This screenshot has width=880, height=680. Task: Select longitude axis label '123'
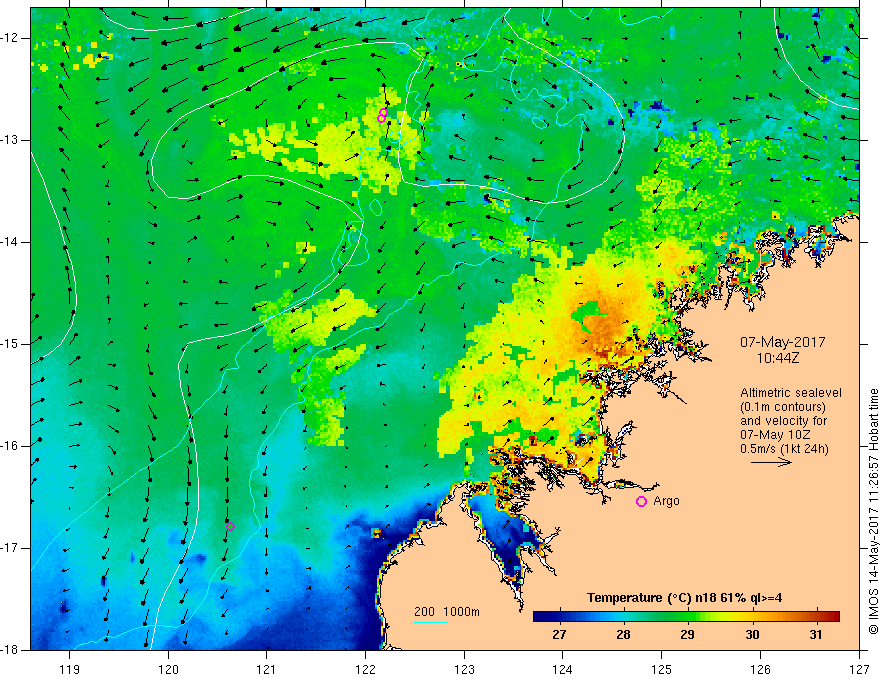pyautogui.click(x=464, y=669)
